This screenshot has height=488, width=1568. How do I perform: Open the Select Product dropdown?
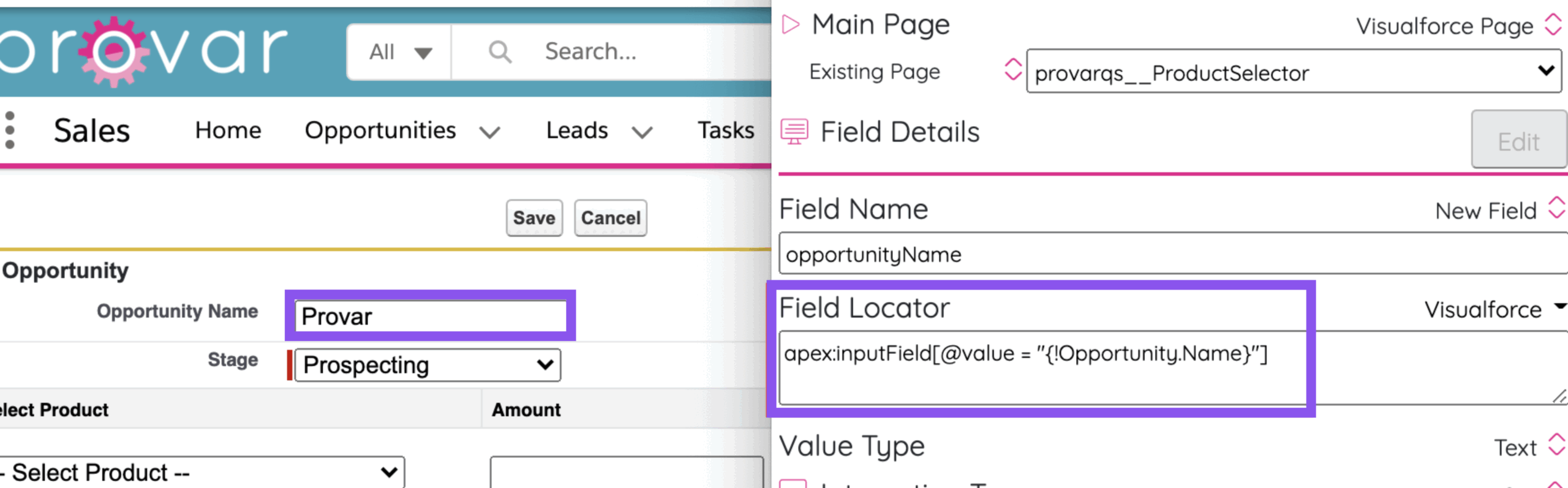pos(202,472)
